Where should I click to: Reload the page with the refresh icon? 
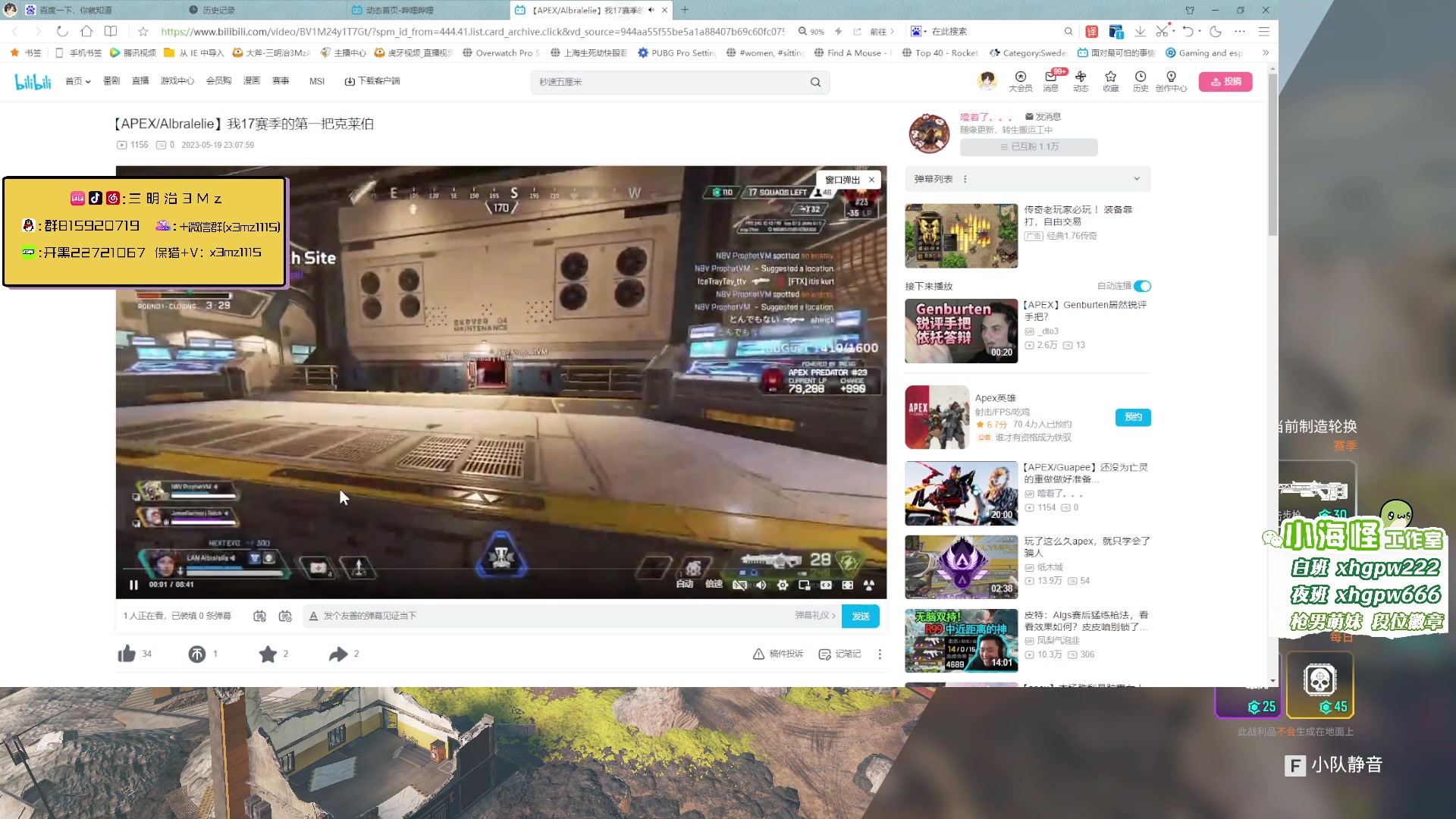click(x=62, y=31)
